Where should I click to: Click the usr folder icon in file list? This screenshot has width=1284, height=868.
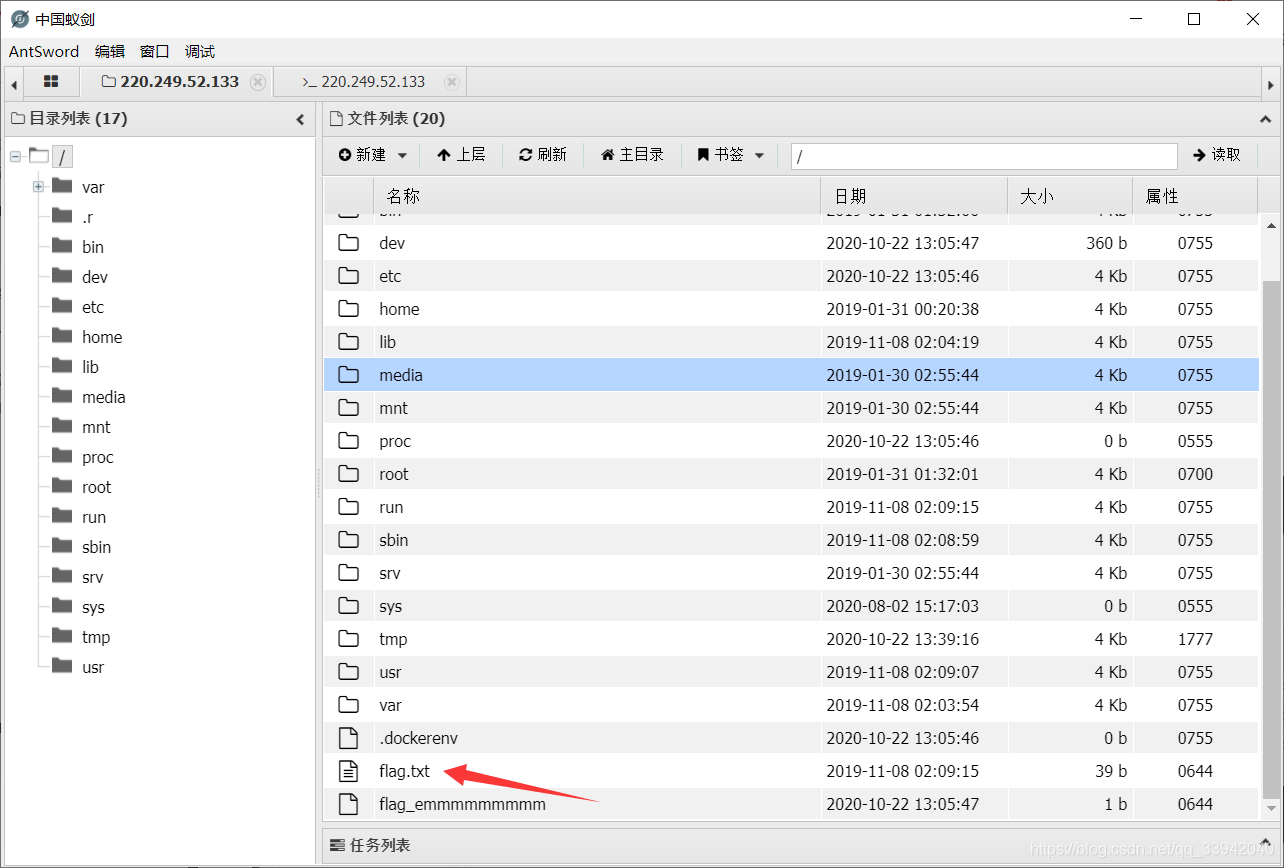pyautogui.click(x=348, y=672)
